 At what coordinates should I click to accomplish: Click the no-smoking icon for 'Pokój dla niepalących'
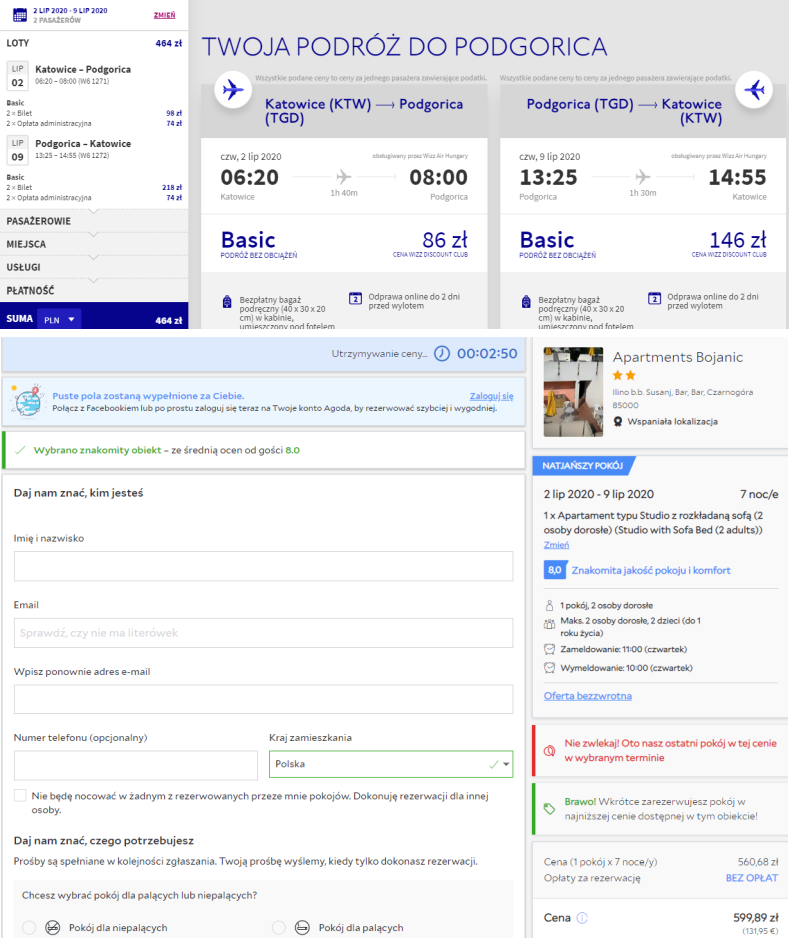[x=53, y=927]
